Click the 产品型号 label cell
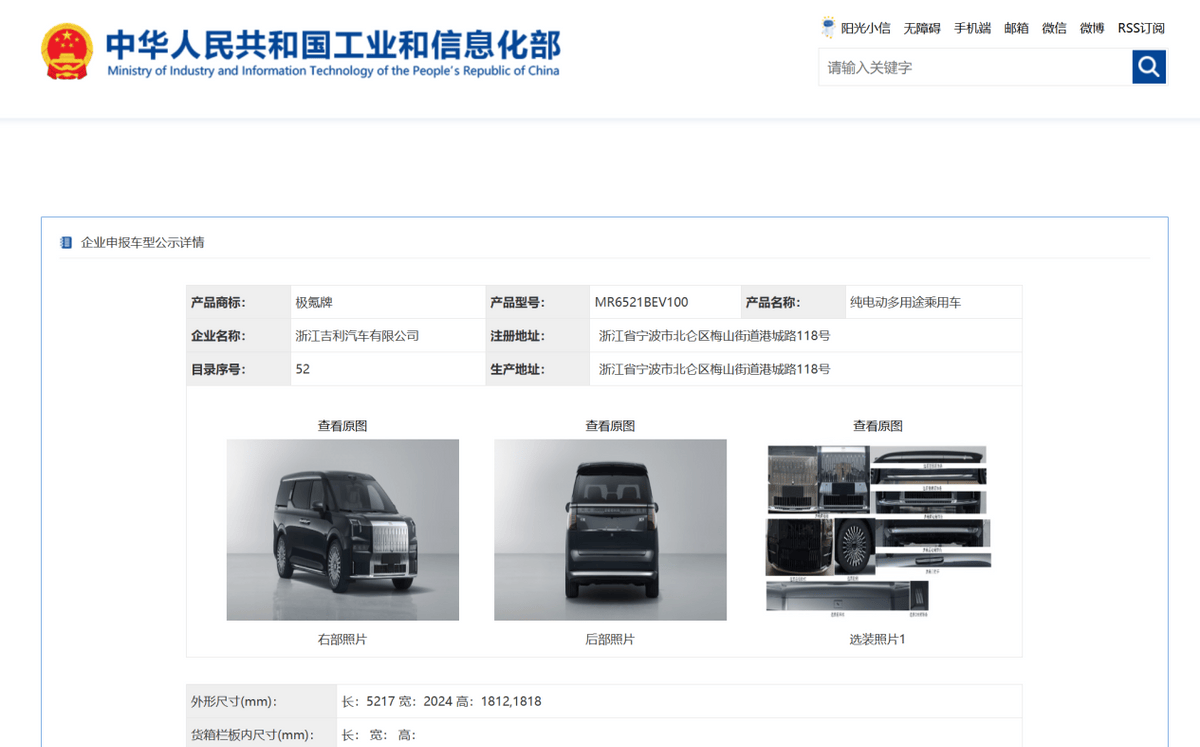Image resolution: width=1200 pixels, height=747 pixels. [x=536, y=302]
